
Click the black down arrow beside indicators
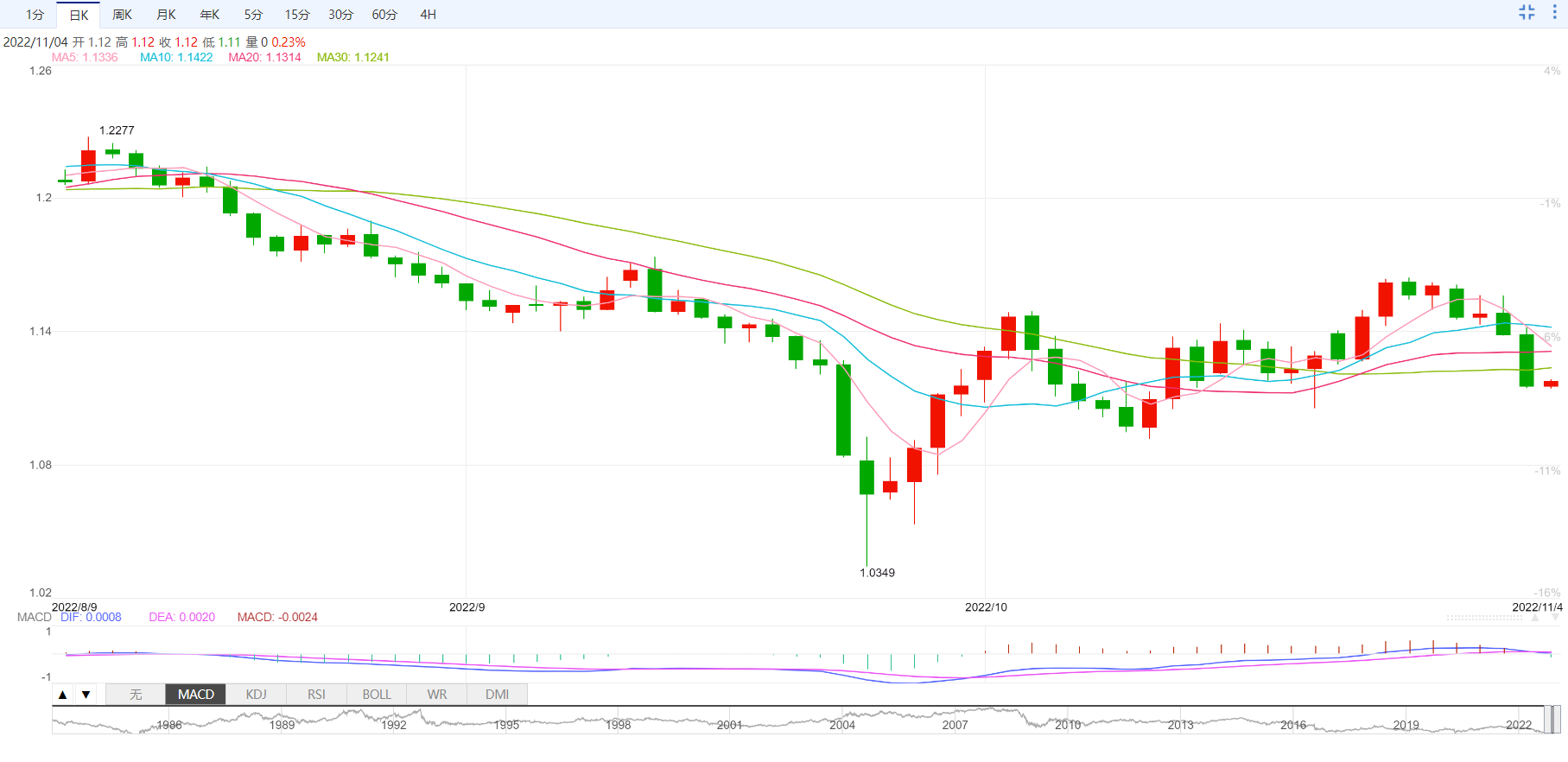pyautogui.click(x=86, y=695)
